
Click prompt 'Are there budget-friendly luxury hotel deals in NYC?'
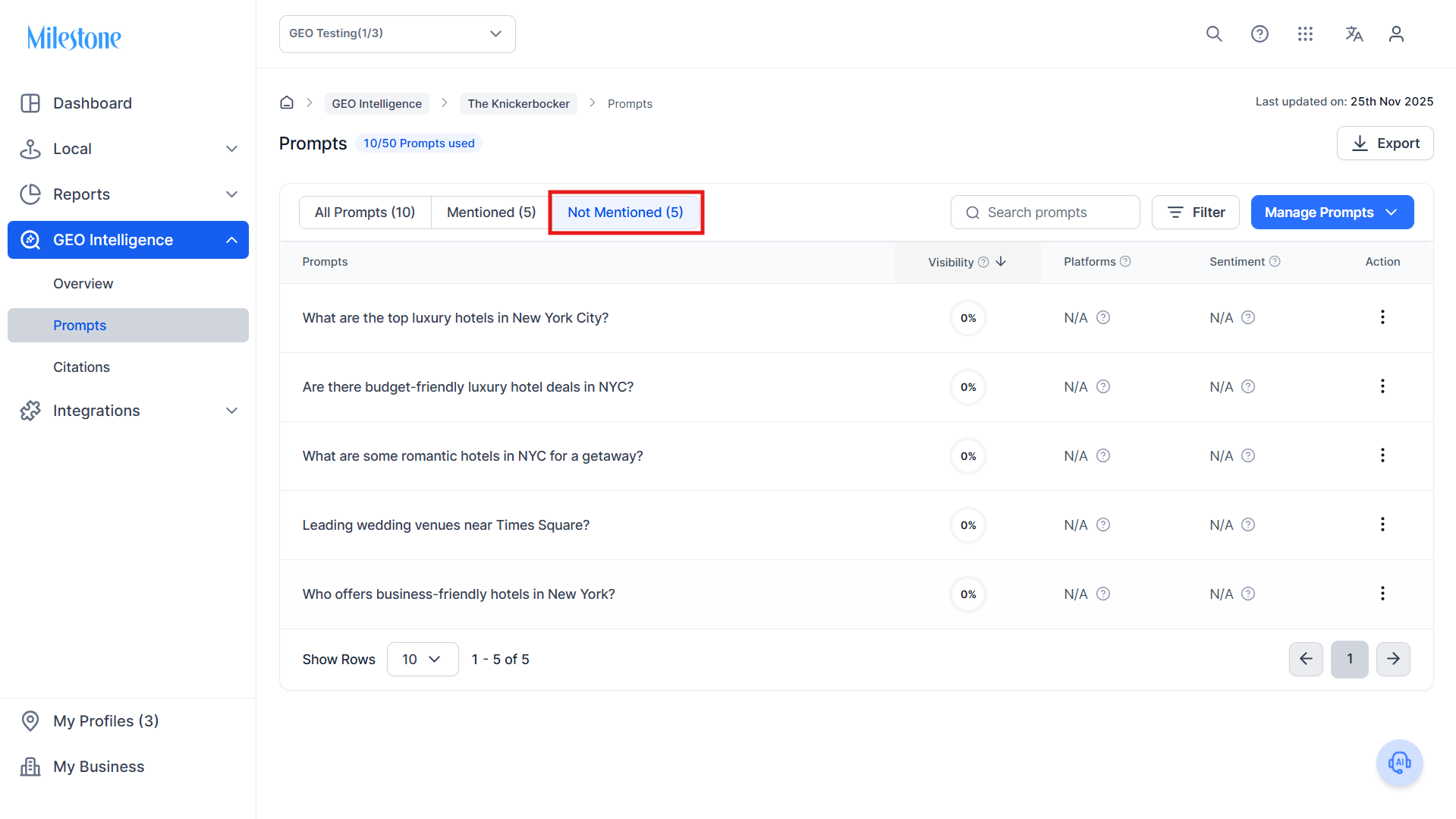point(468,387)
